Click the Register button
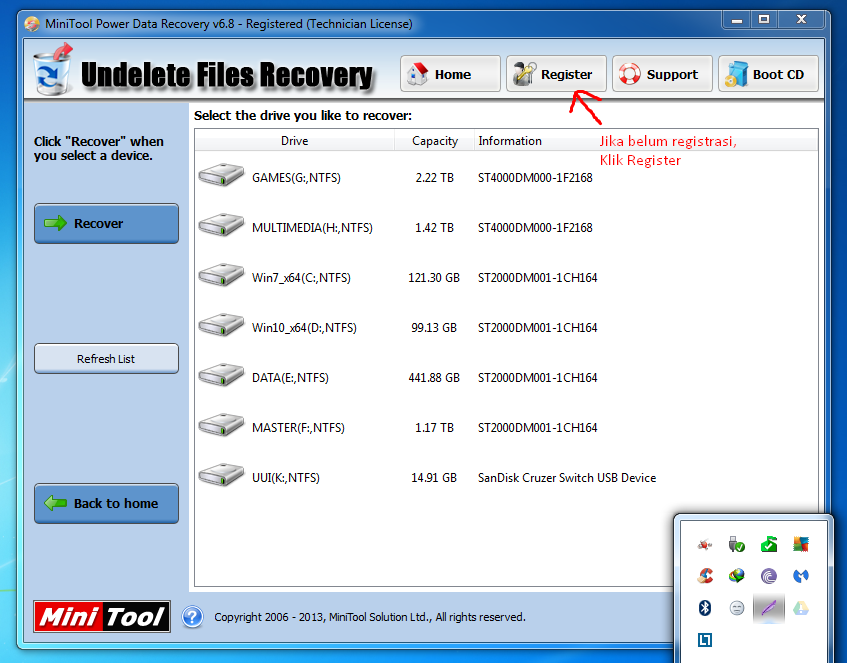This screenshot has height=663, width=847. [556, 74]
